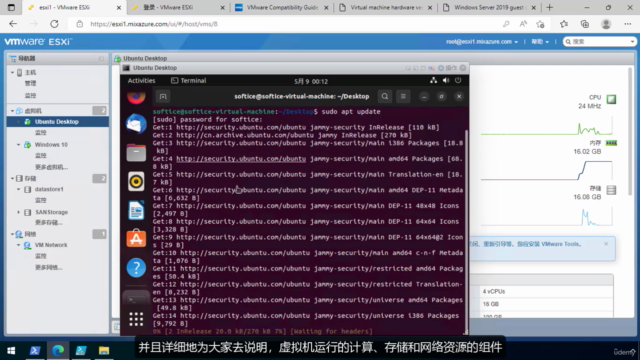Expand the SANStorage tree node
Viewport: 640px width, 360px height.
(x=19, y=212)
